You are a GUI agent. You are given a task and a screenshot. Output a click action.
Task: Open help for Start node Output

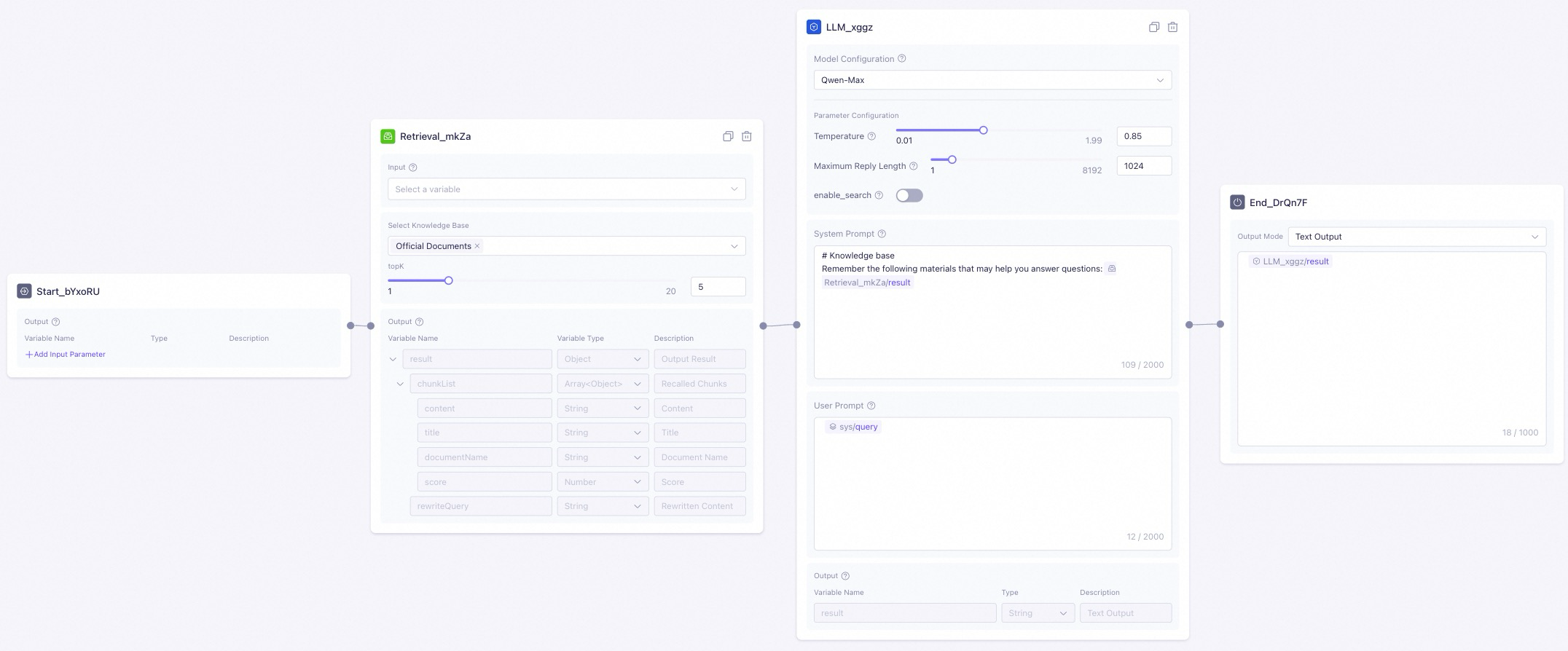click(x=56, y=322)
